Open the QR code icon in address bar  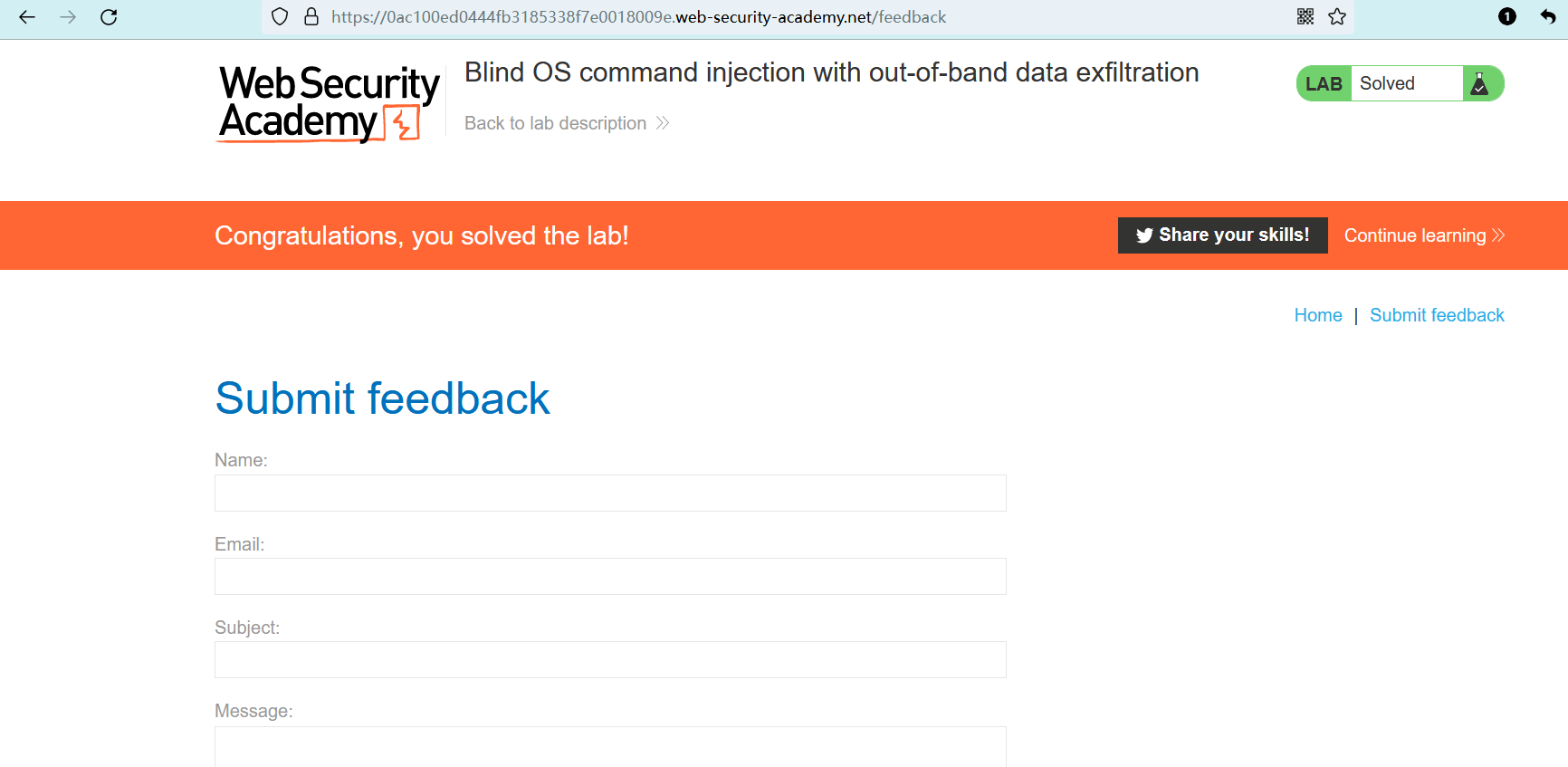click(x=1305, y=17)
